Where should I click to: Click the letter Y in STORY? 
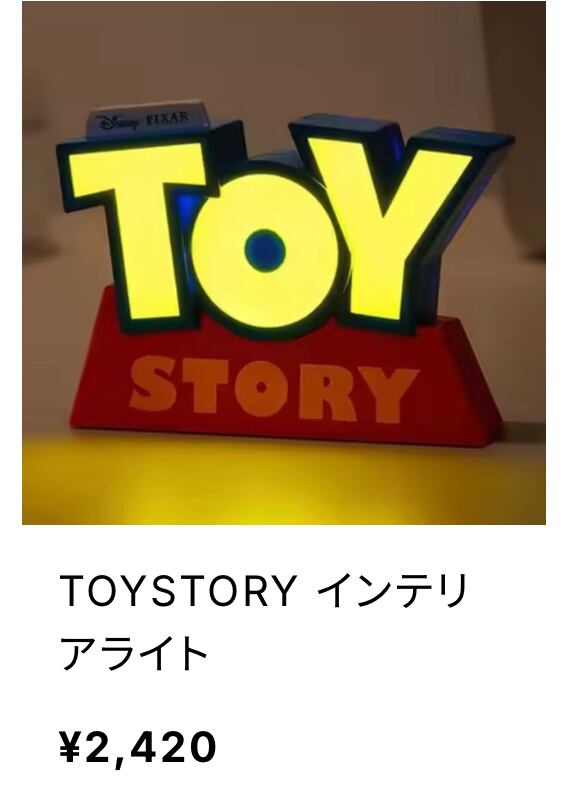tap(389, 394)
